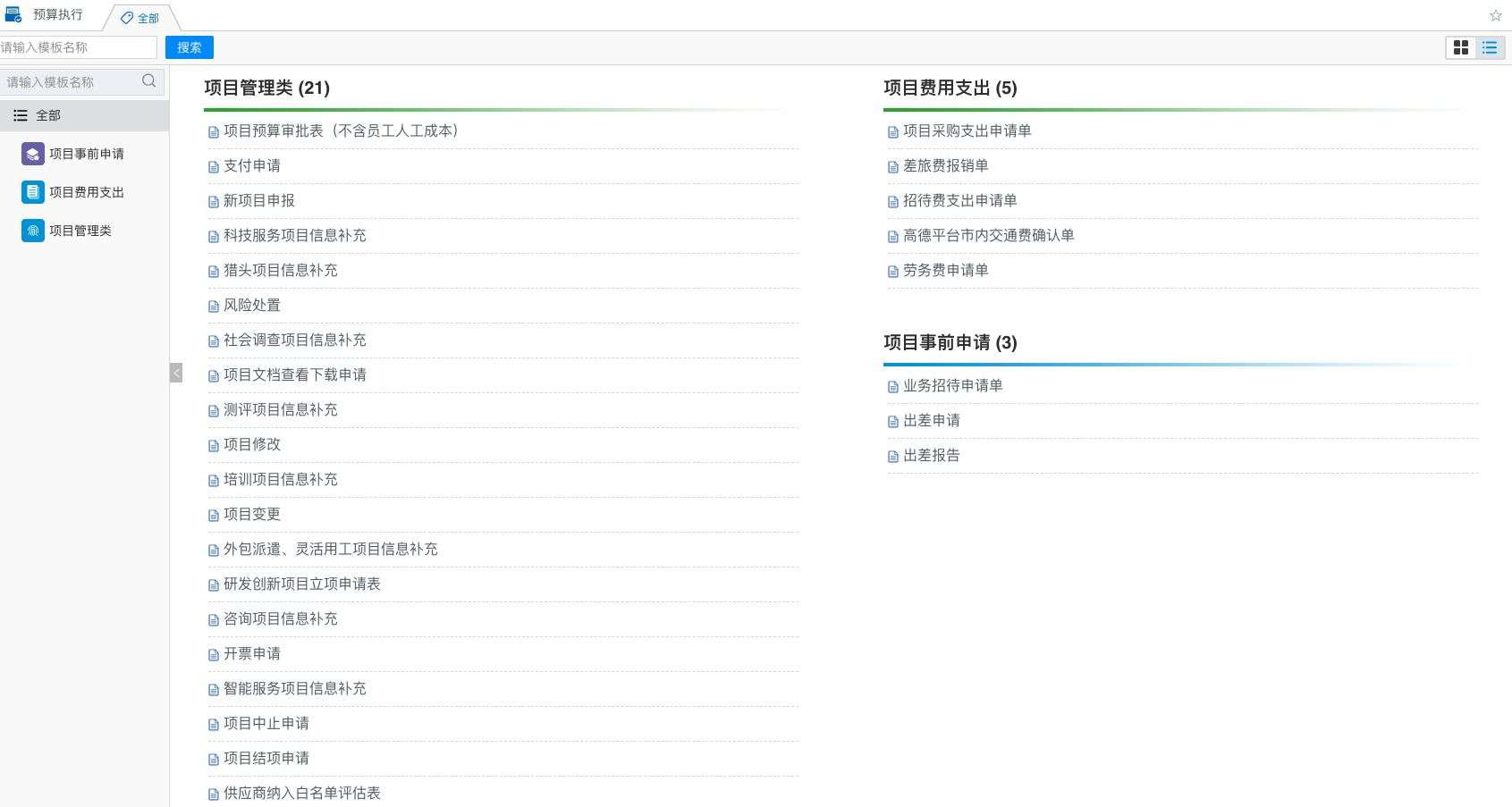The image size is (1512, 807).
Task: Click document icon beside 出差申请
Action: pos(893,422)
